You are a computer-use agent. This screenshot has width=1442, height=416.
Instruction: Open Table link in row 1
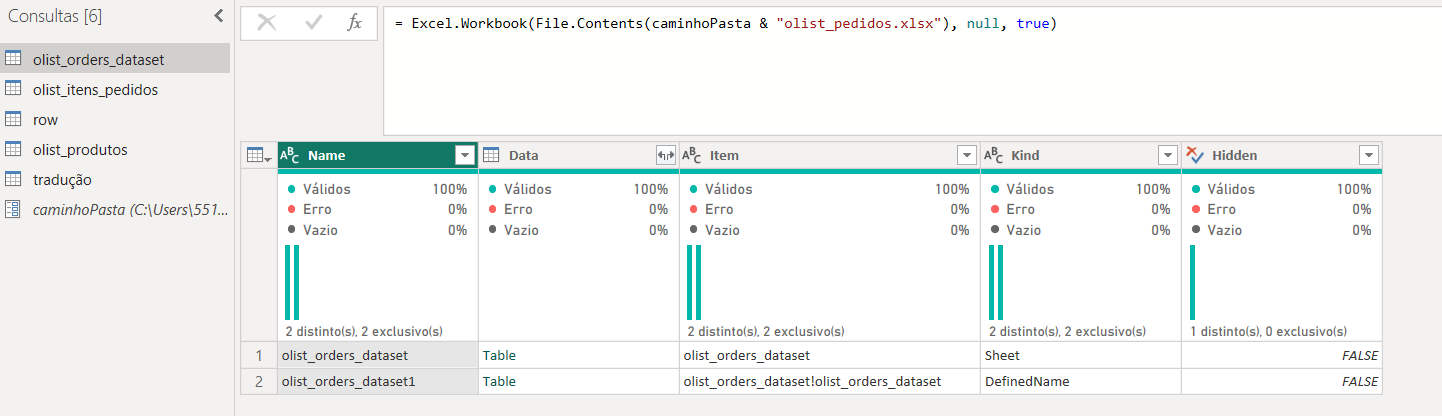pyautogui.click(x=498, y=355)
